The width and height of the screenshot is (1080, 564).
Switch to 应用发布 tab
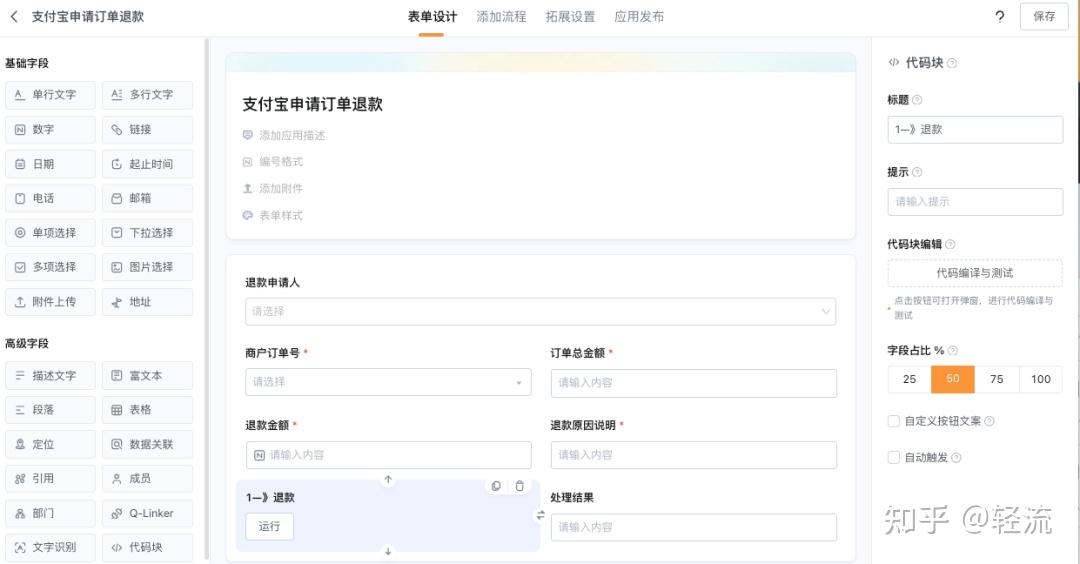638,17
